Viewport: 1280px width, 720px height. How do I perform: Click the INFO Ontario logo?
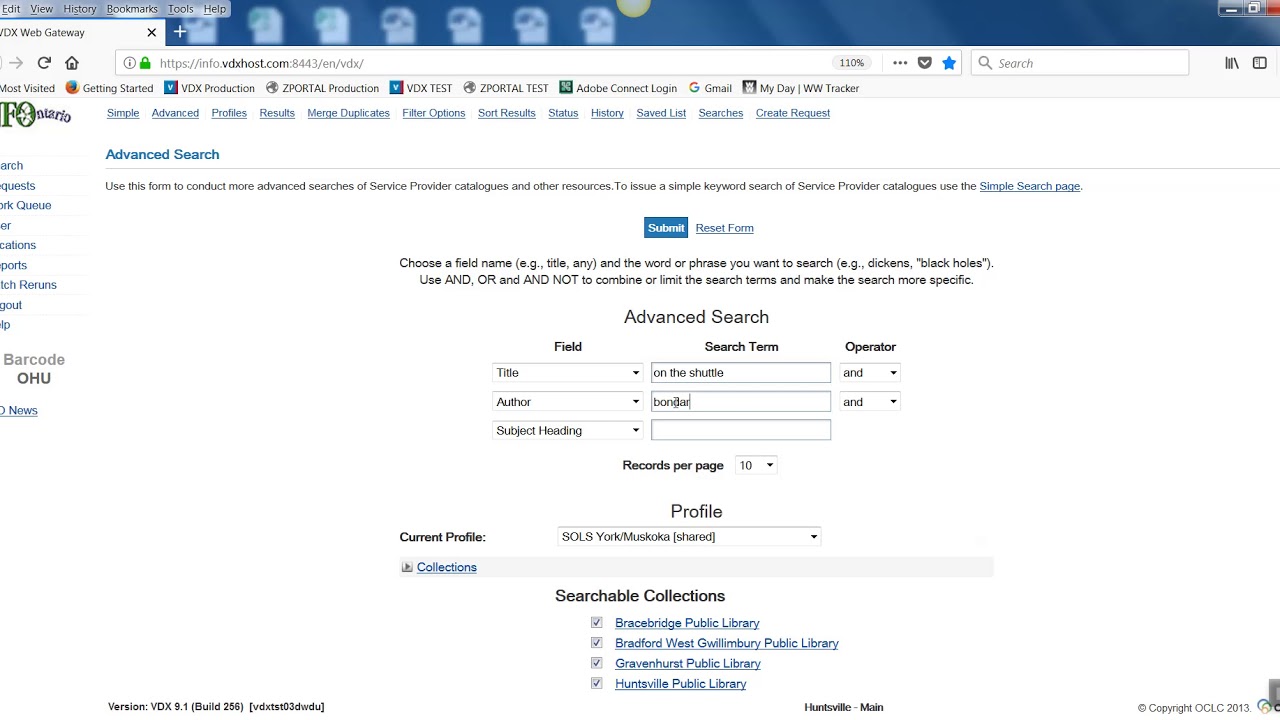coord(35,114)
